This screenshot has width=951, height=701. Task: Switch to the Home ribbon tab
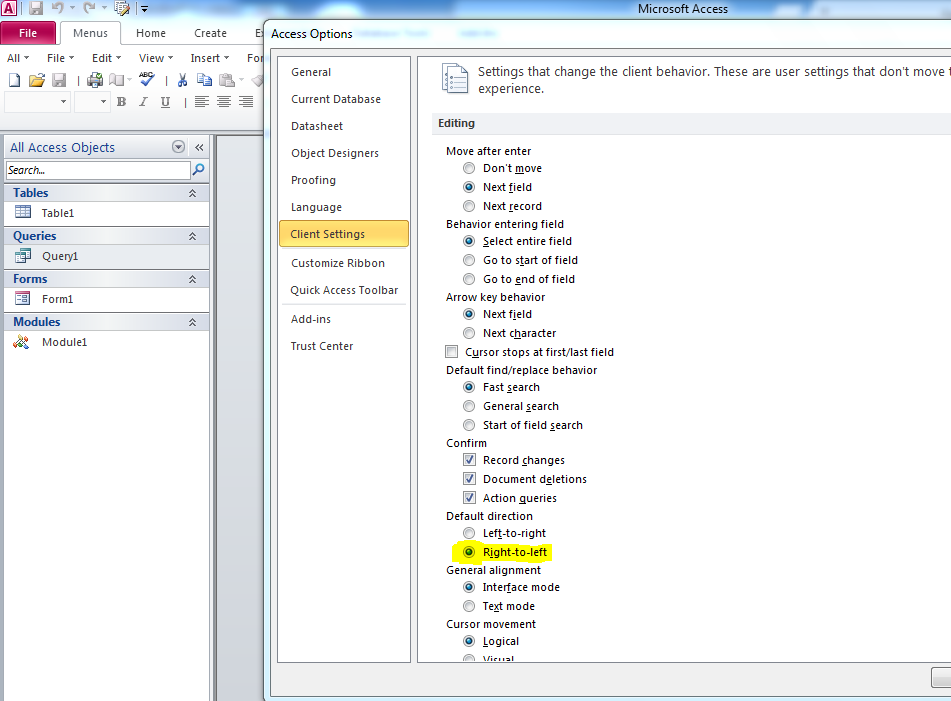[151, 33]
